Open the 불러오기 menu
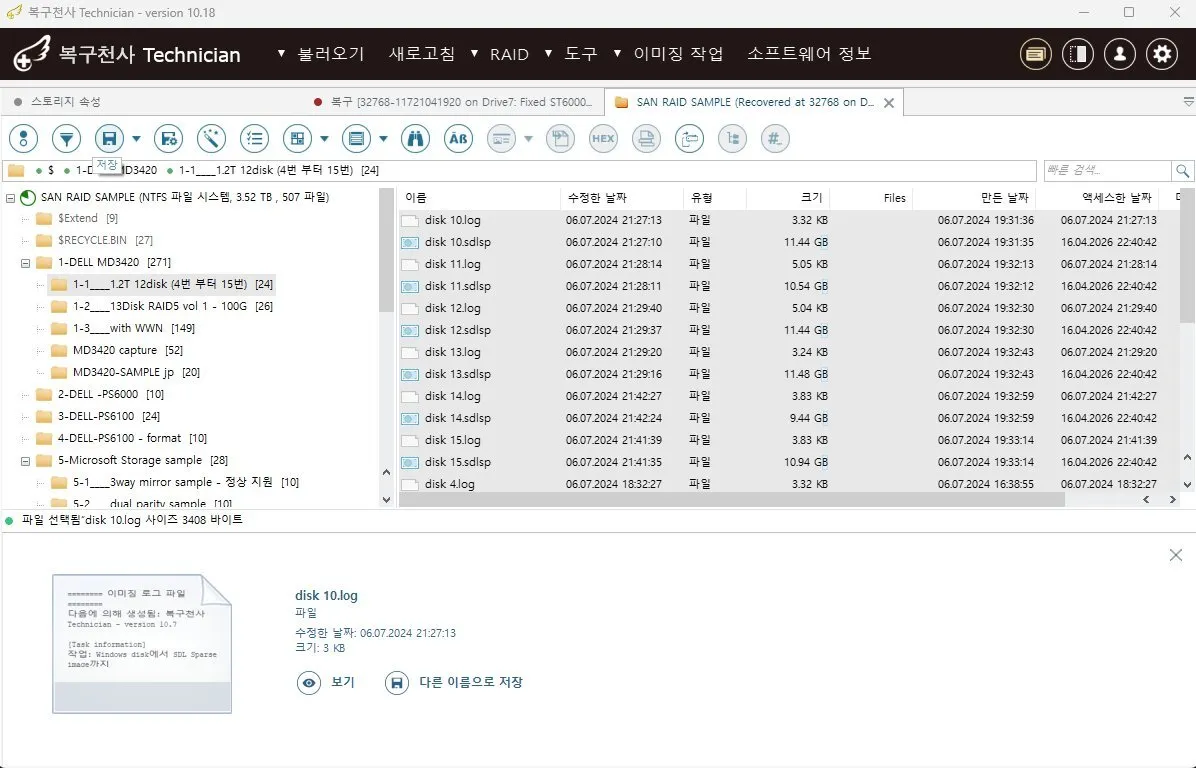 tap(331, 54)
